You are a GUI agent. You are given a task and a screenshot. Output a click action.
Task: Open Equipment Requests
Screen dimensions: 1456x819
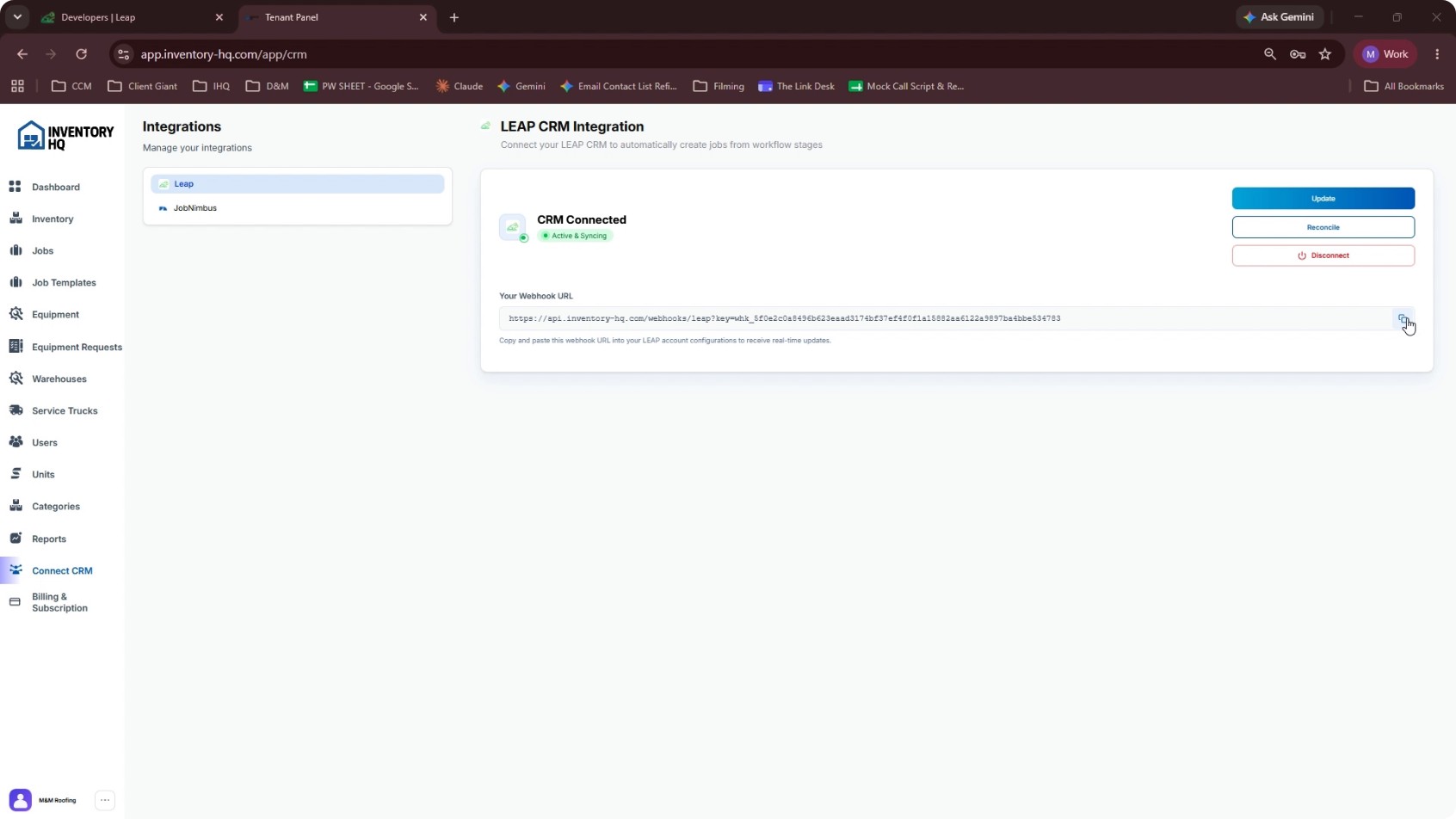pyautogui.click(x=77, y=347)
